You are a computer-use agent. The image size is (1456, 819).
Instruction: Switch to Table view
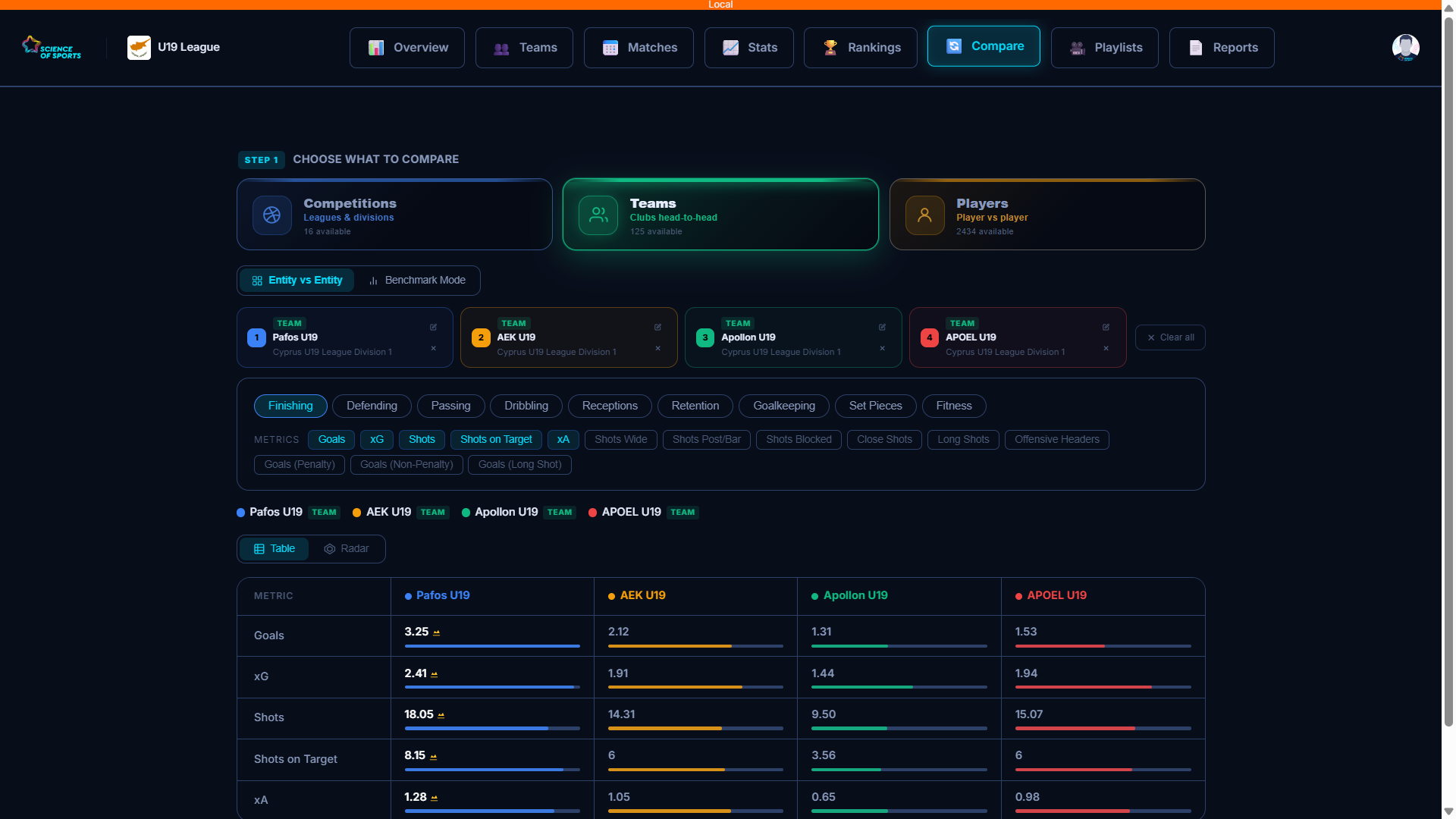(275, 549)
